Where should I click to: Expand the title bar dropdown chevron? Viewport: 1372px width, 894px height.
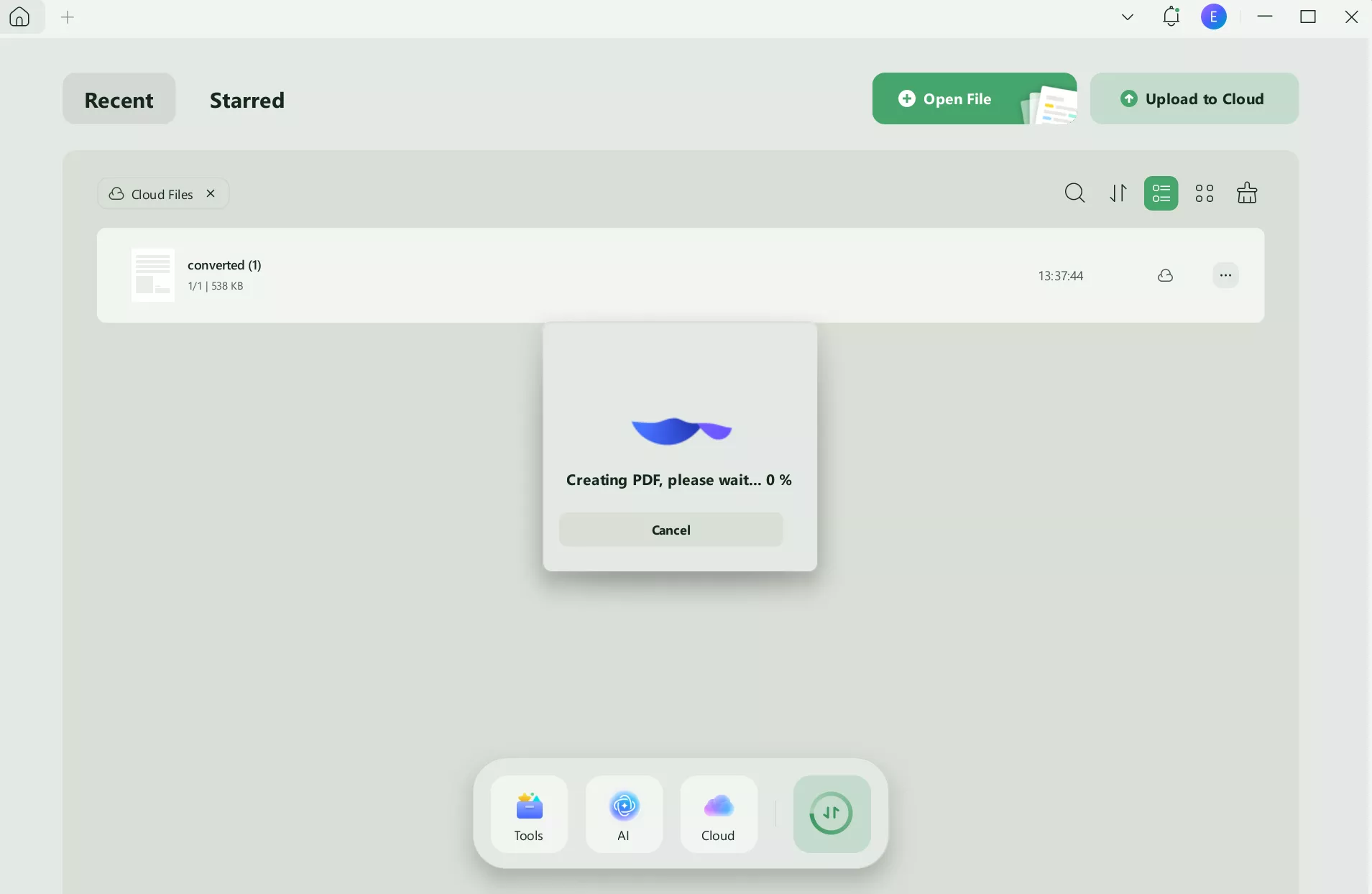point(1127,17)
